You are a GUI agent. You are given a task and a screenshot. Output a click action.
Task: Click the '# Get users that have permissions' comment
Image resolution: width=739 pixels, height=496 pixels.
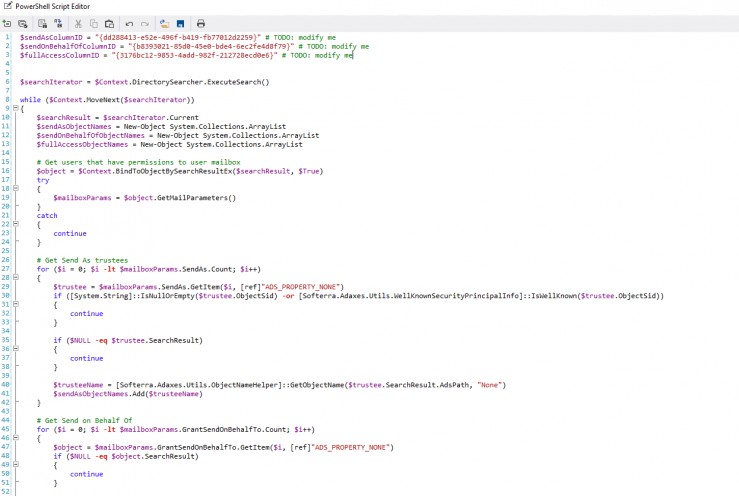139,162
